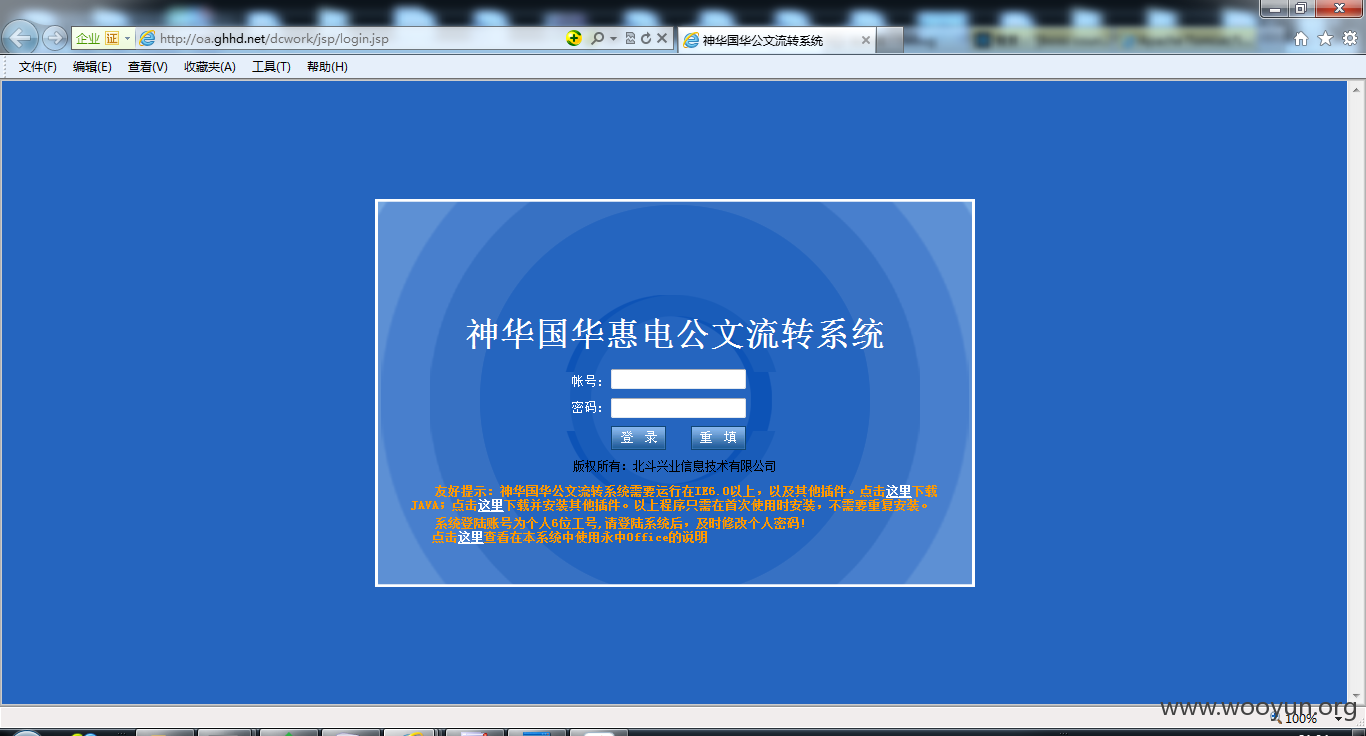1366x736 pixels.
Task: Click the address bar URL oa.ghhd.net
Action: 274,39
